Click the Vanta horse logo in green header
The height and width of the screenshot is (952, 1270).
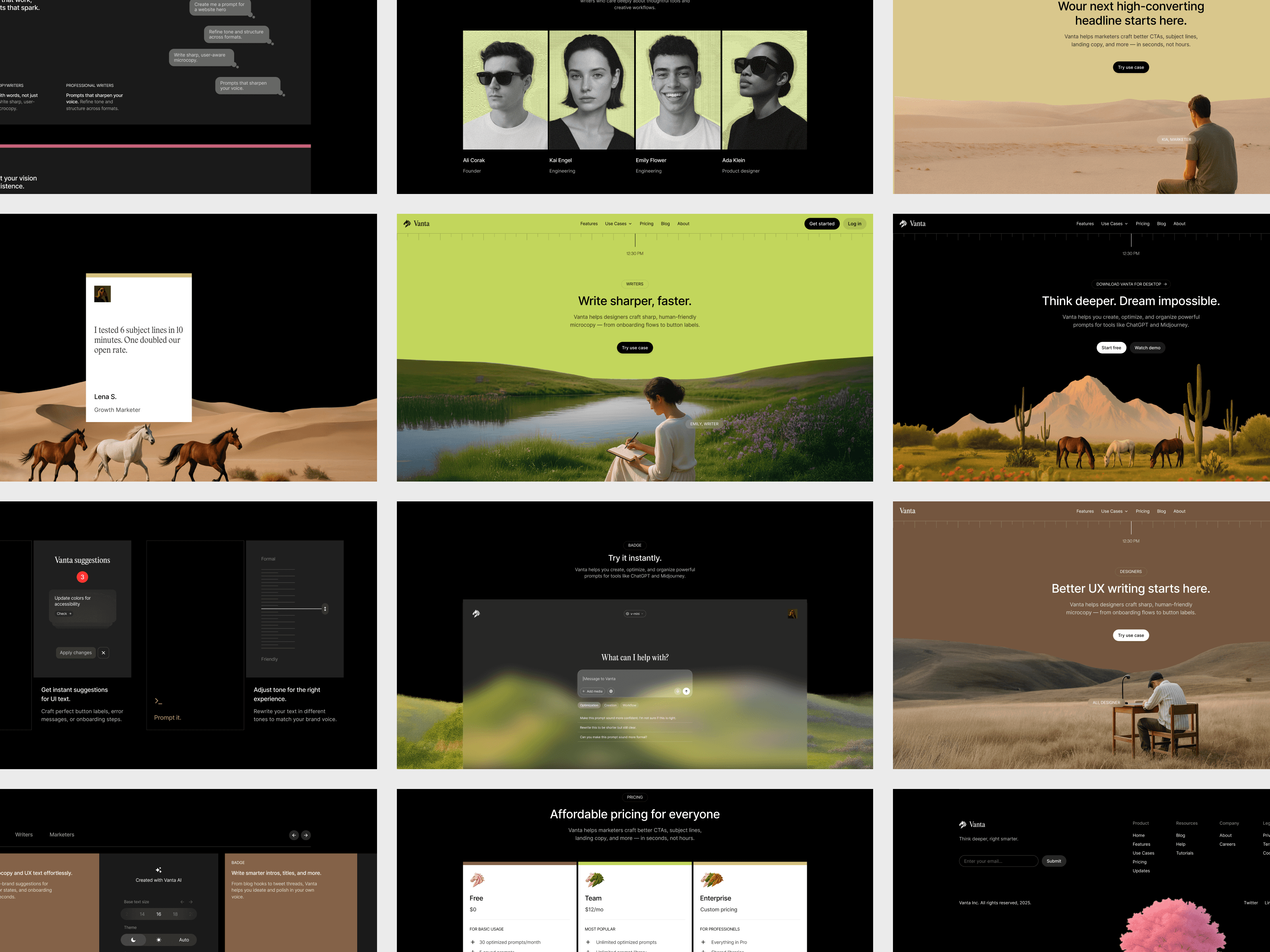[x=407, y=224]
